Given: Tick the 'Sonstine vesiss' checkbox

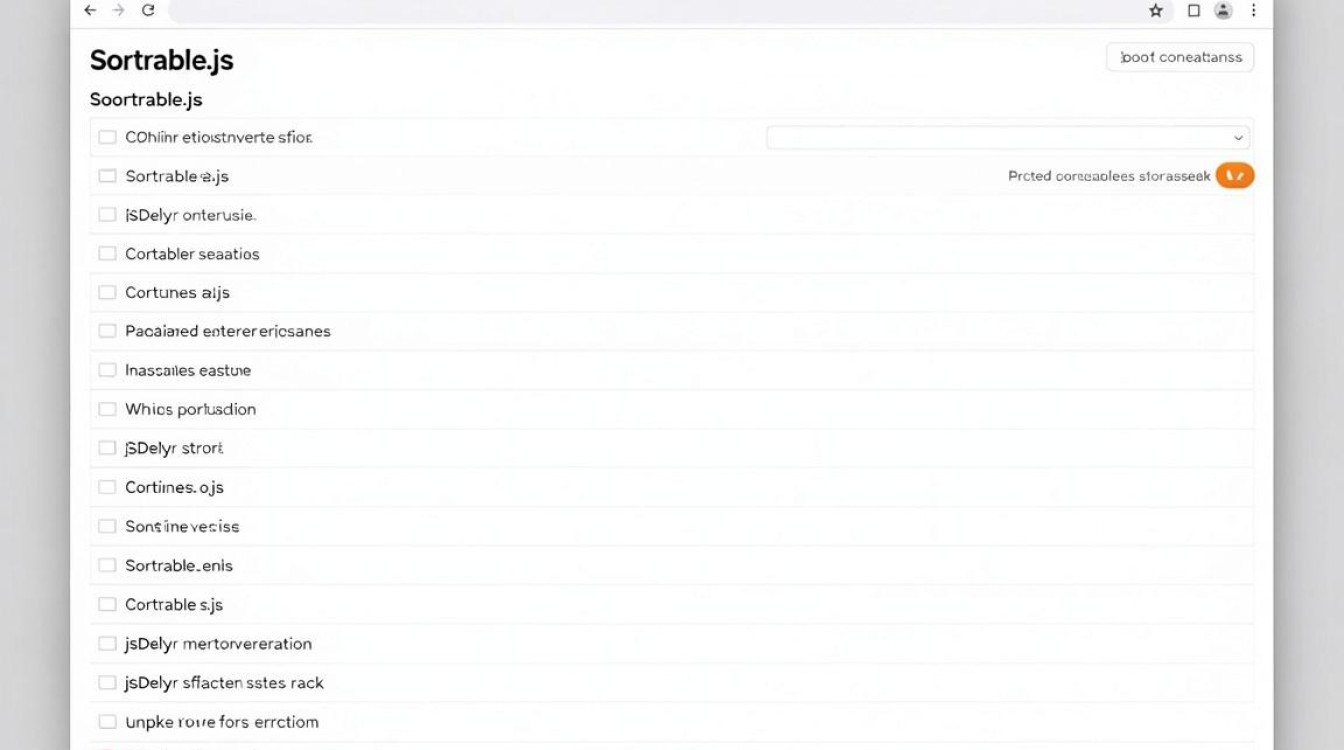Looking at the screenshot, I should point(107,526).
